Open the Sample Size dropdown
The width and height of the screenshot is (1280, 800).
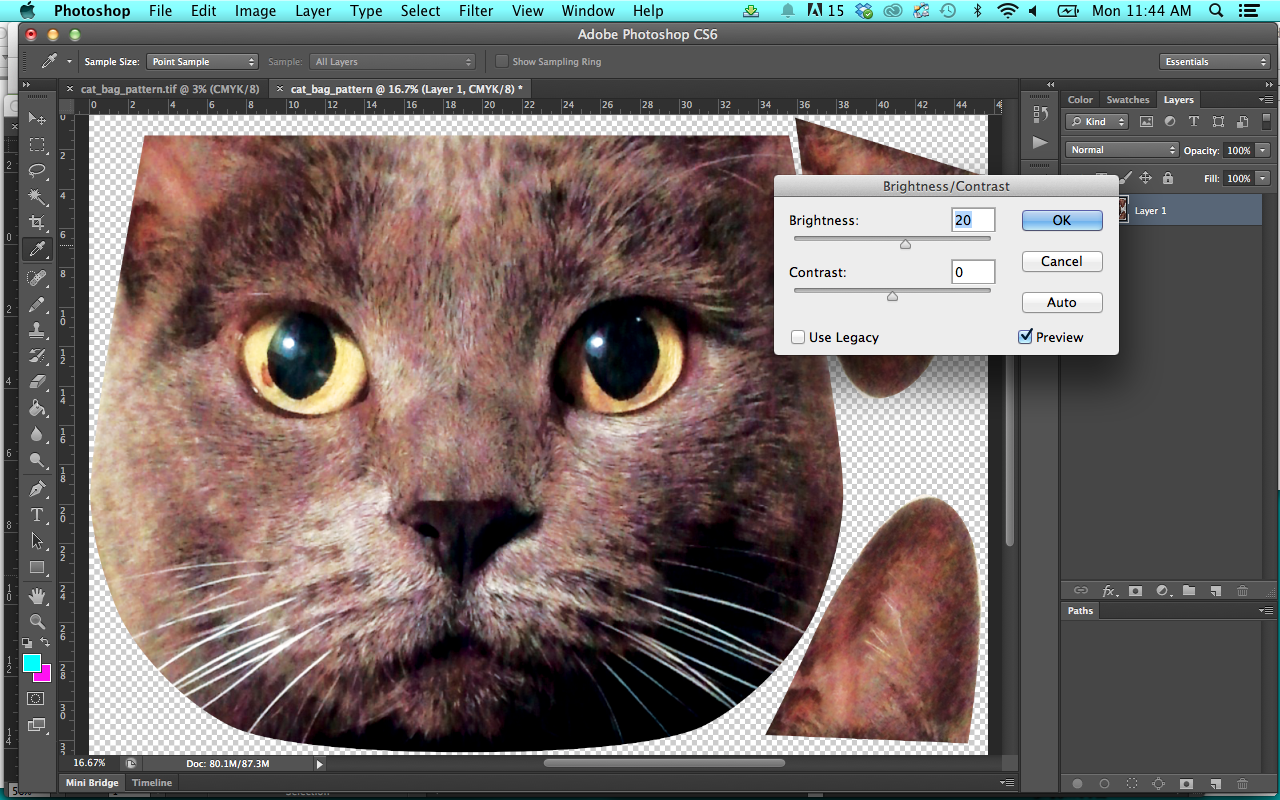pyautogui.click(x=202, y=61)
